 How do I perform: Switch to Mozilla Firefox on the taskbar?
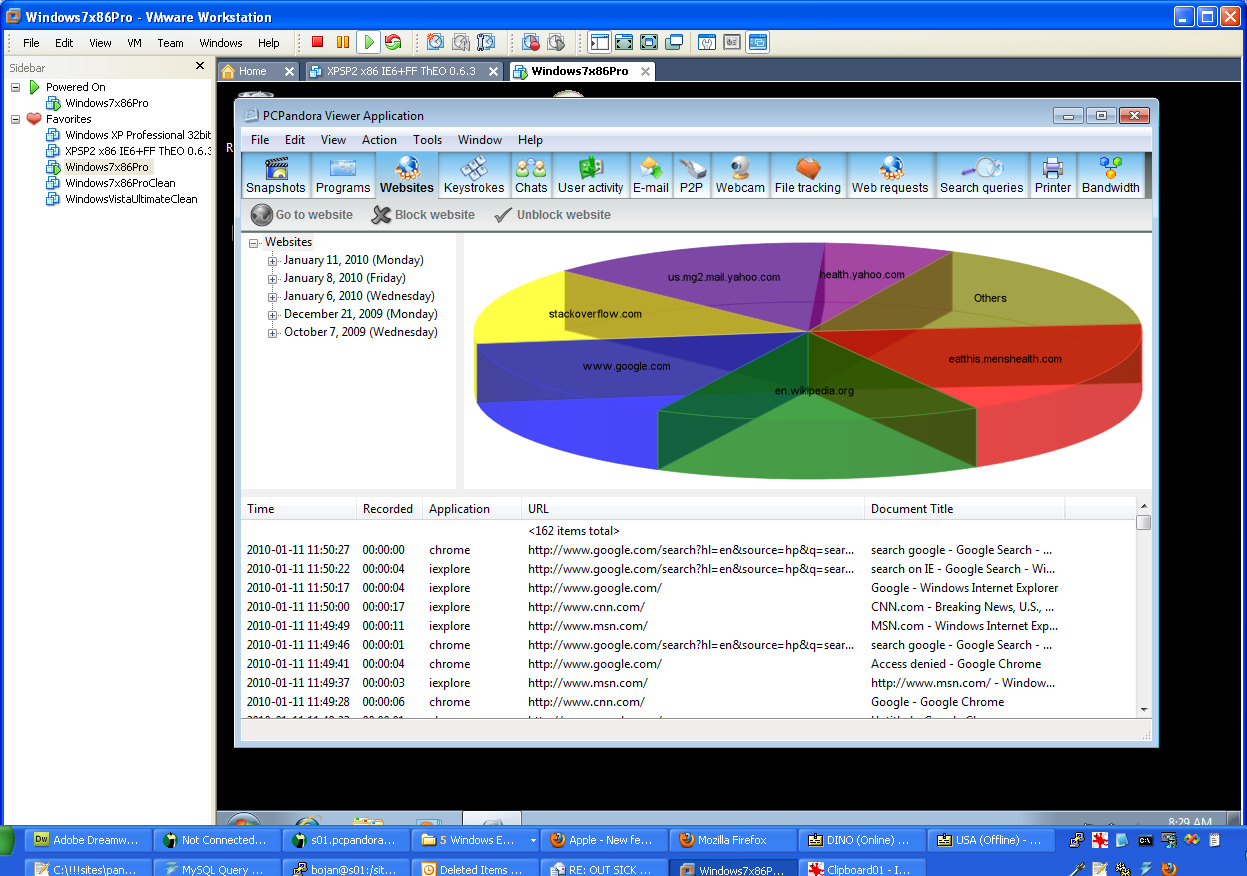click(734, 840)
